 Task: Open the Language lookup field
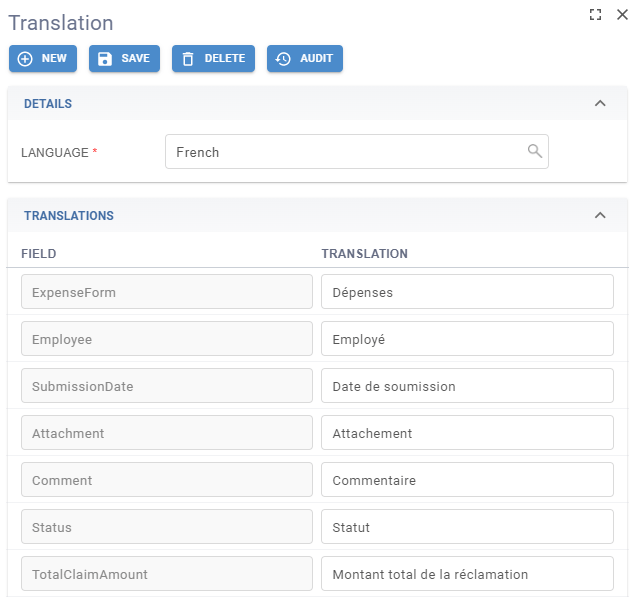point(345,152)
